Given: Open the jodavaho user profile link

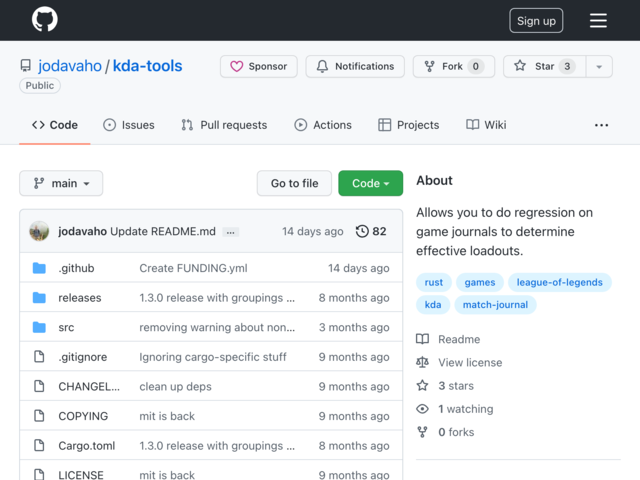Looking at the screenshot, I should click(x=70, y=66).
